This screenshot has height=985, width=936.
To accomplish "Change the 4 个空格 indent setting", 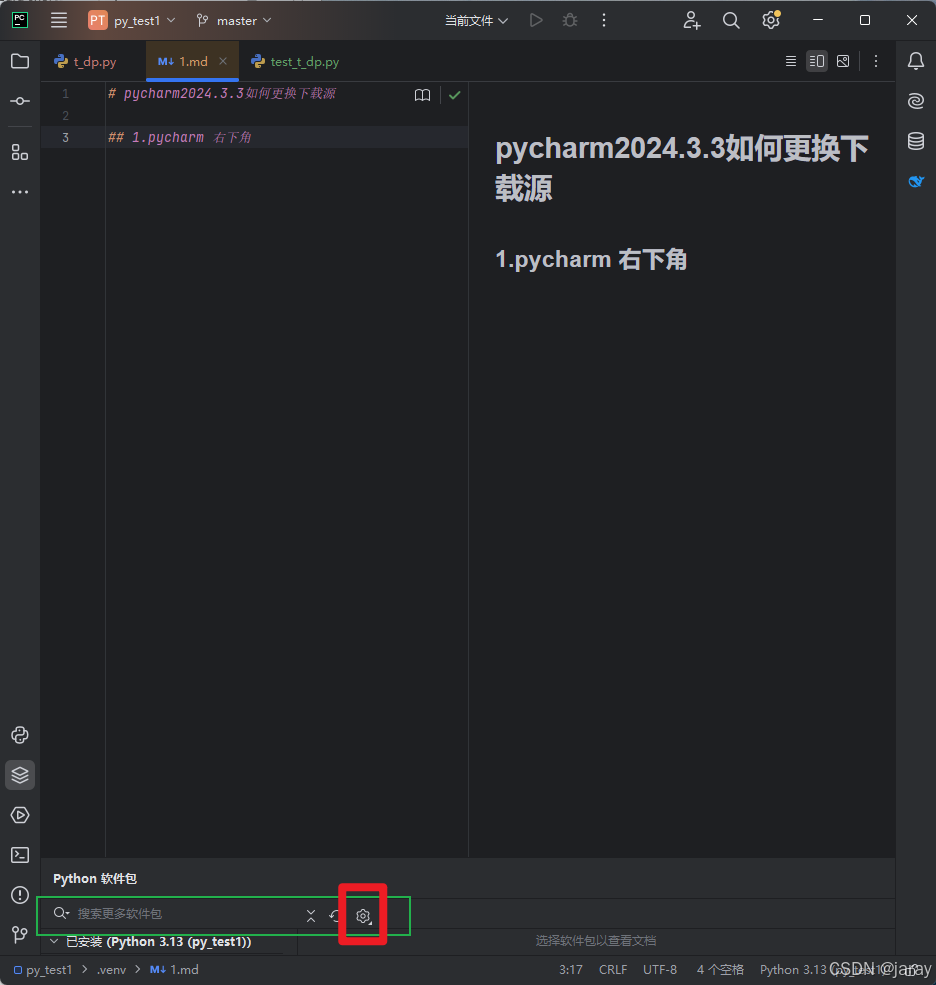I will point(720,970).
